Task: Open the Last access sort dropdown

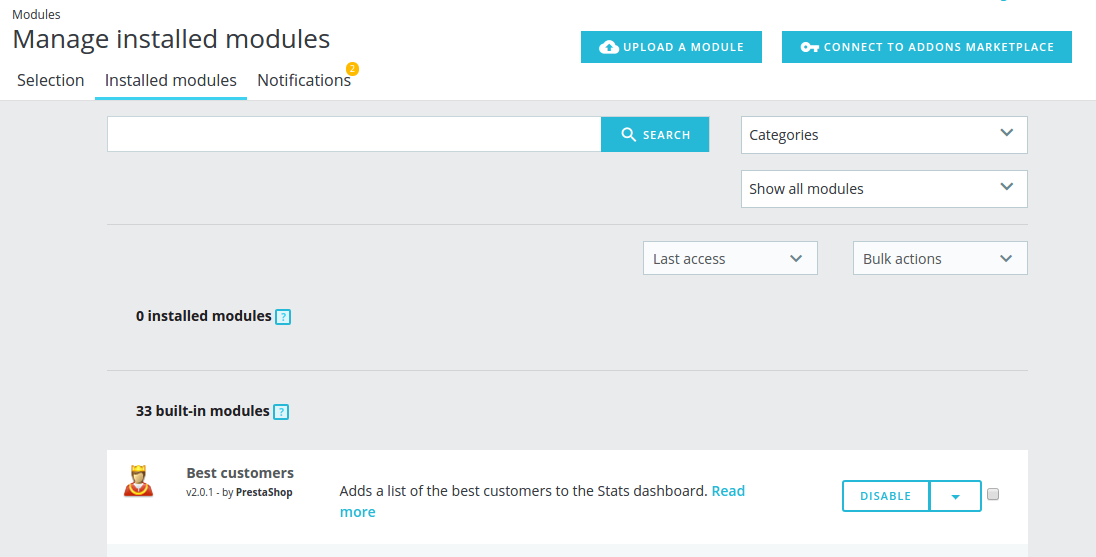Action: [x=730, y=259]
